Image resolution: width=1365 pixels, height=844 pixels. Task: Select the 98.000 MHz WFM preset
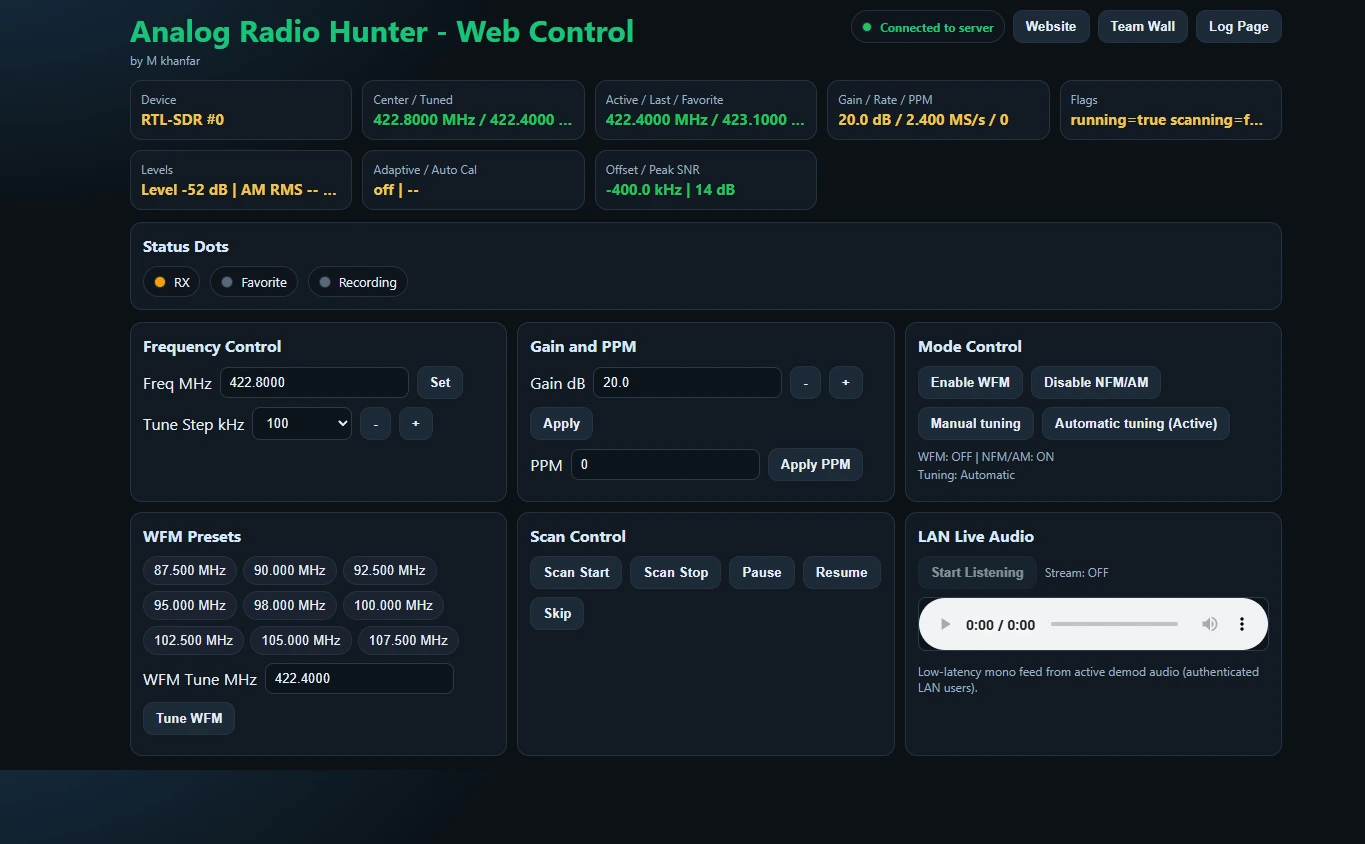tap(289, 606)
